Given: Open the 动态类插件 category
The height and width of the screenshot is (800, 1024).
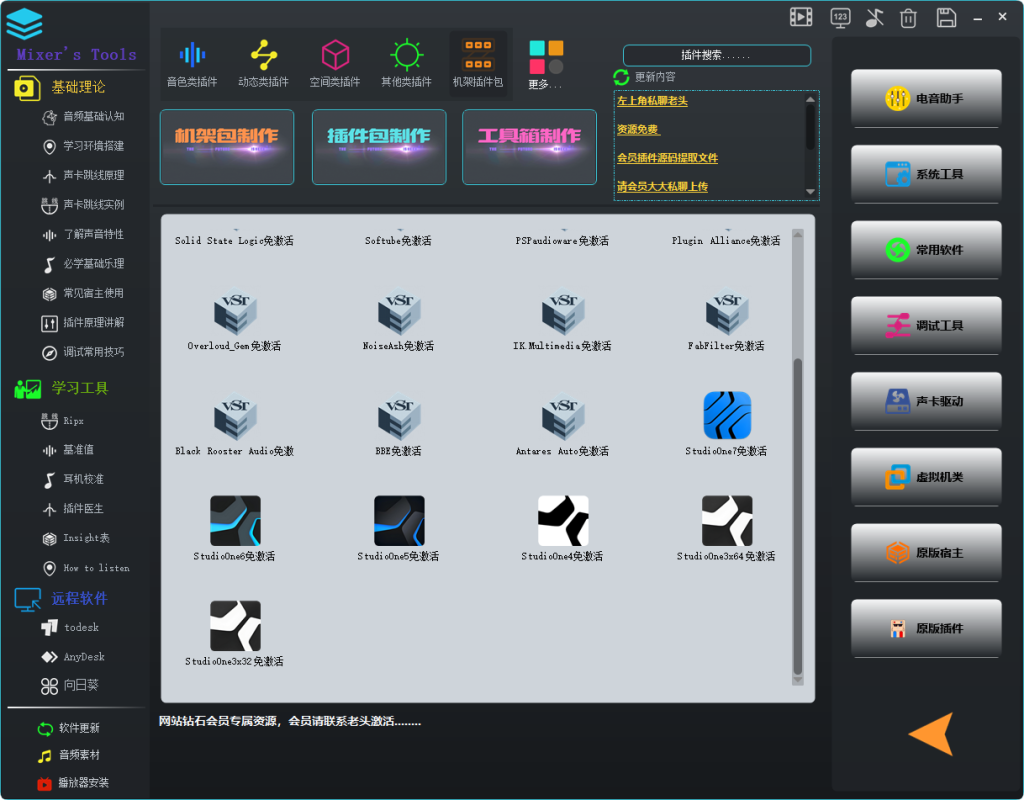Looking at the screenshot, I should pos(263,64).
